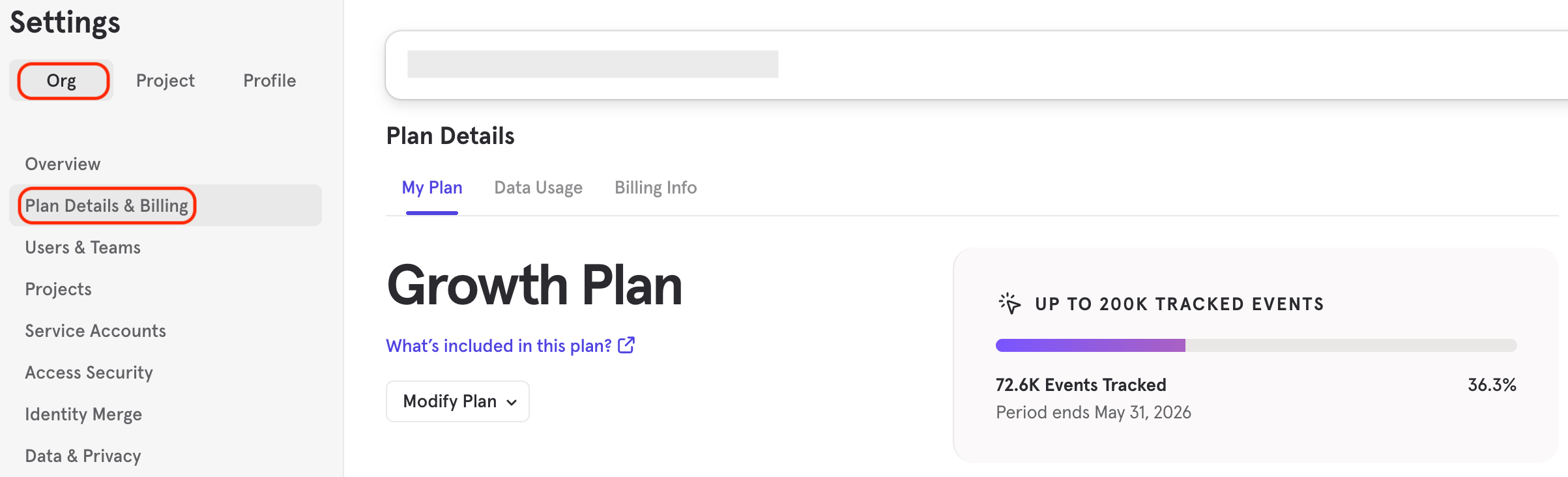Open Service Accounts settings
This screenshot has width=1568, height=477.
point(95,330)
